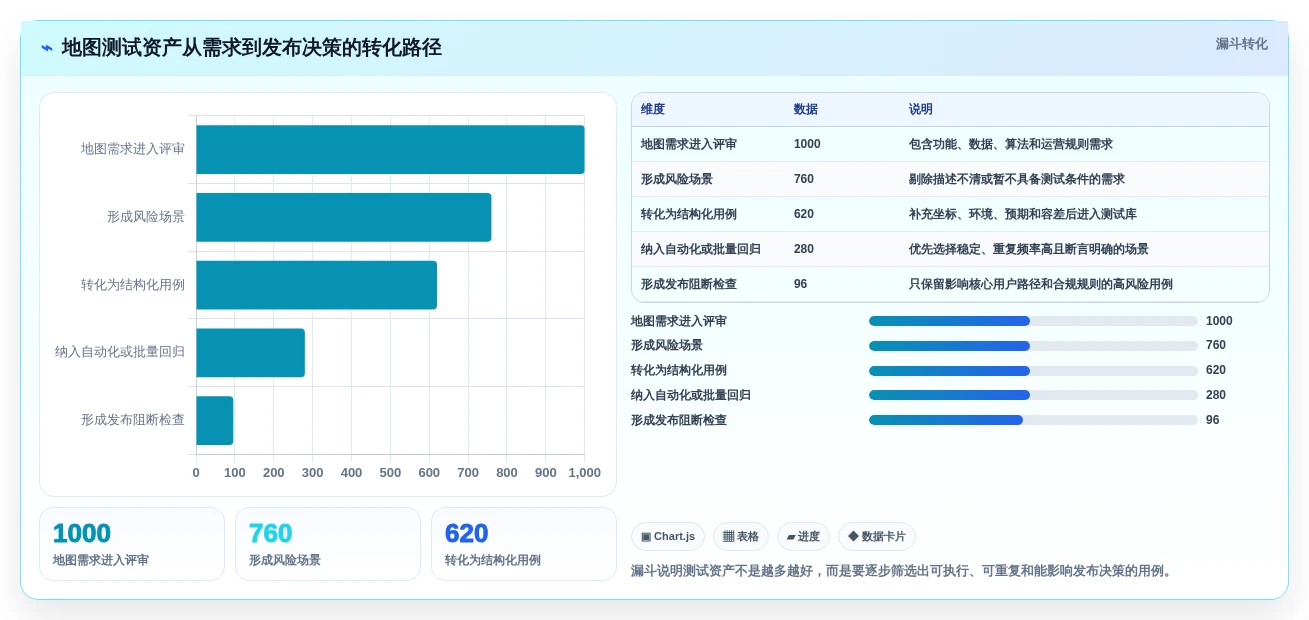Click the lightning icon beside the title
The width and height of the screenshot is (1309, 620).
click(x=47, y=48)
